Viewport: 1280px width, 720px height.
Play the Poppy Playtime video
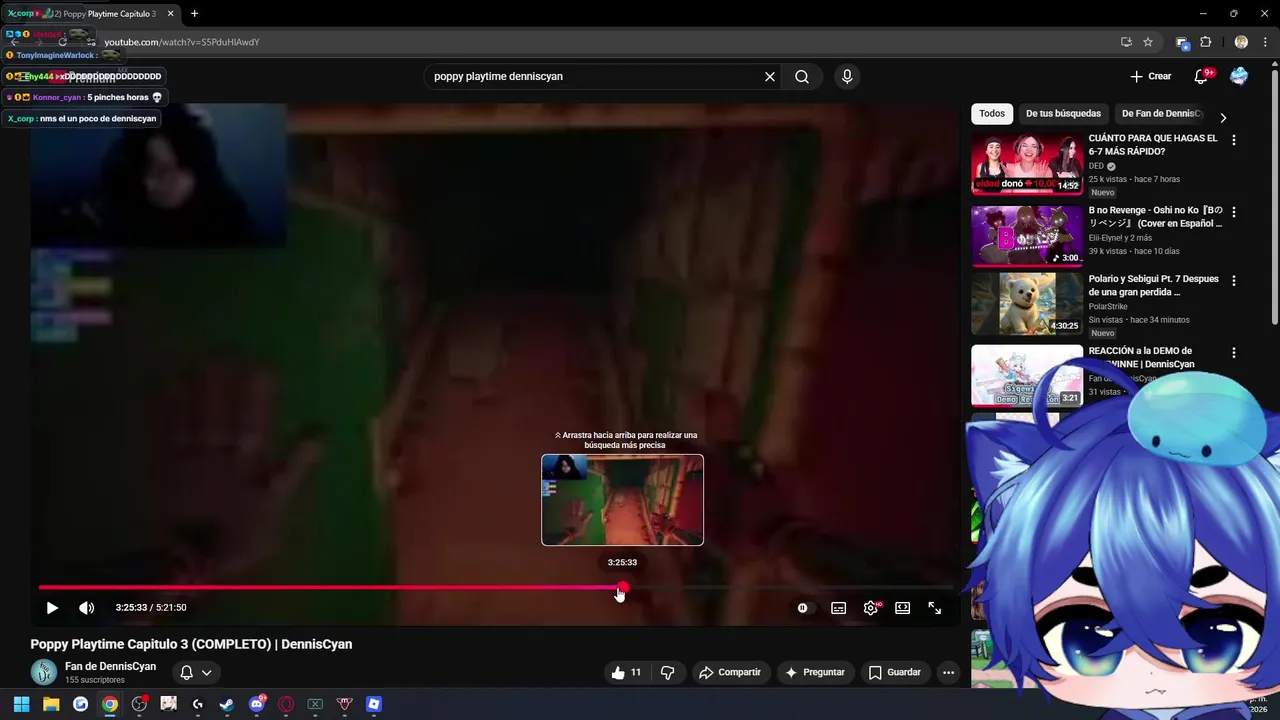pyautogui.click(x=52, y=608)
